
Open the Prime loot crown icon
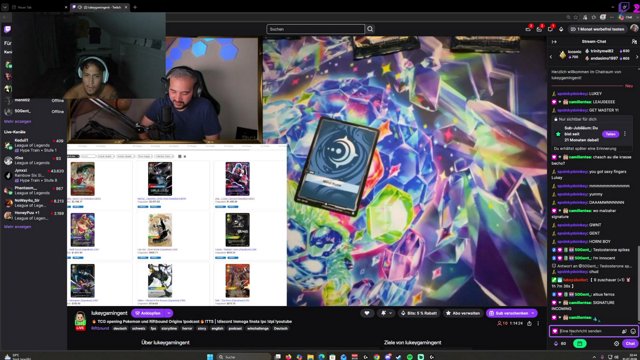(x=528, y=29)
